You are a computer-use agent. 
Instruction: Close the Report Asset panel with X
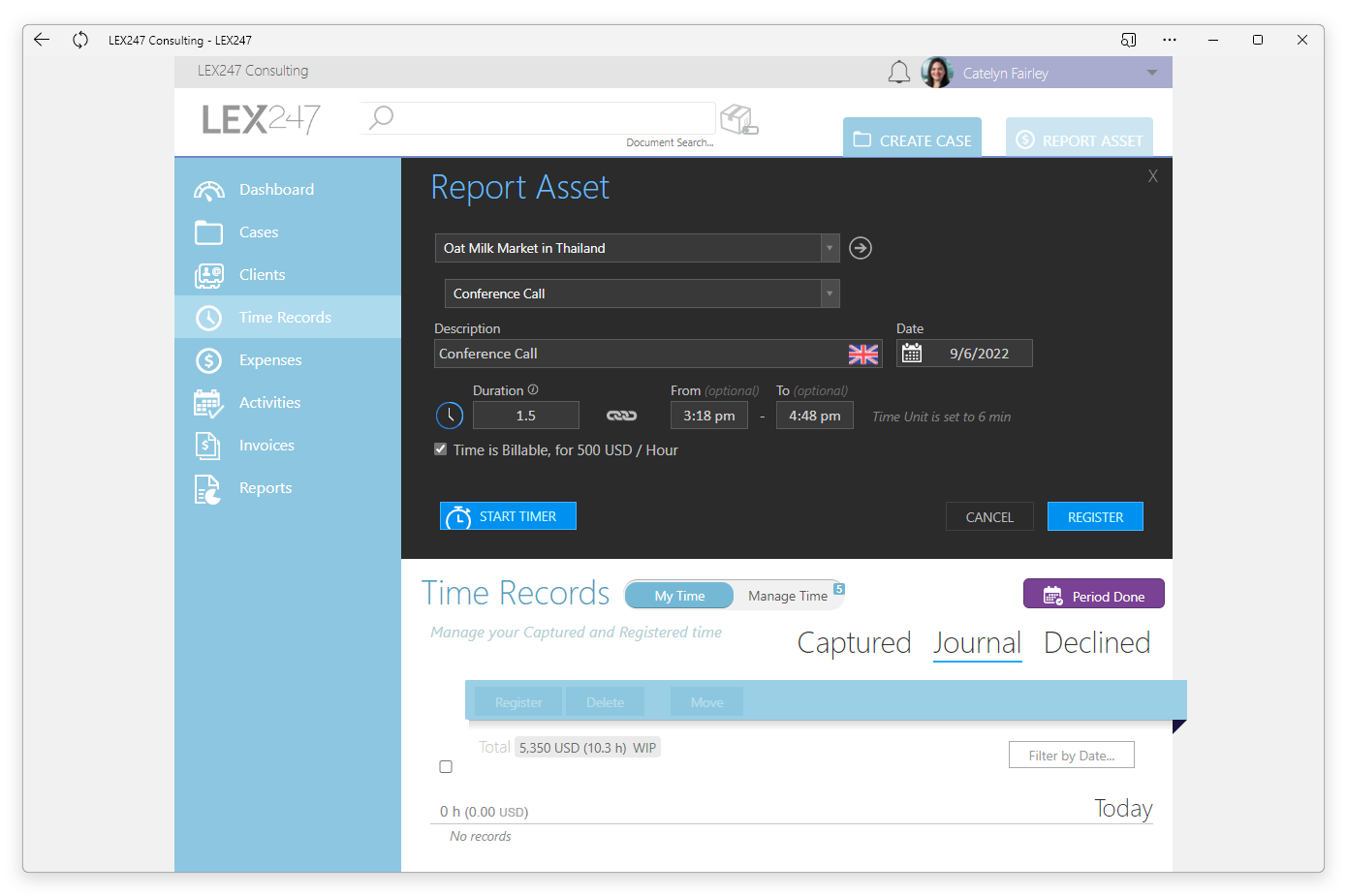[x=1153, y=176]
